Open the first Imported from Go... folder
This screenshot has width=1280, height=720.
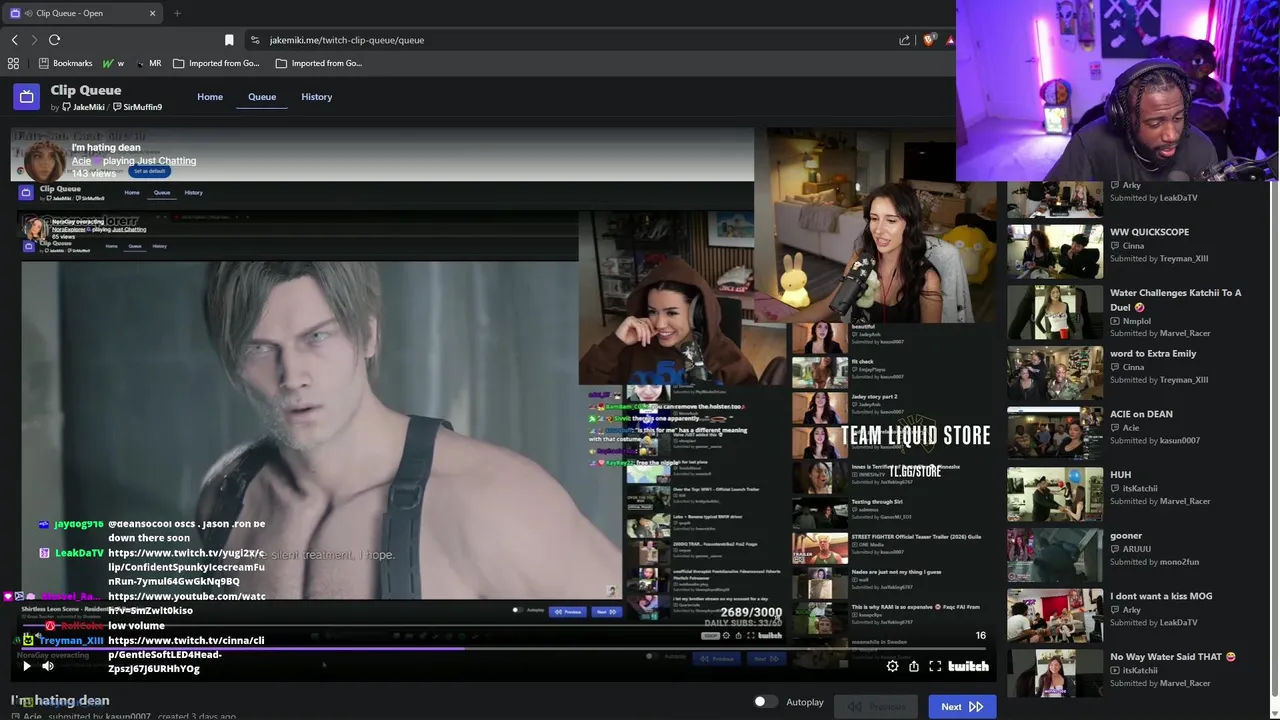[x=216, y=63]
